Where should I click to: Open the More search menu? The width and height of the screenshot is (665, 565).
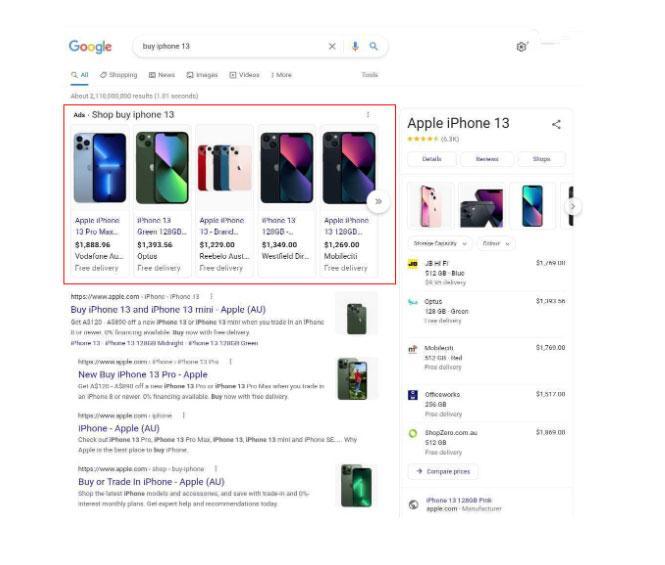(281, 75)
